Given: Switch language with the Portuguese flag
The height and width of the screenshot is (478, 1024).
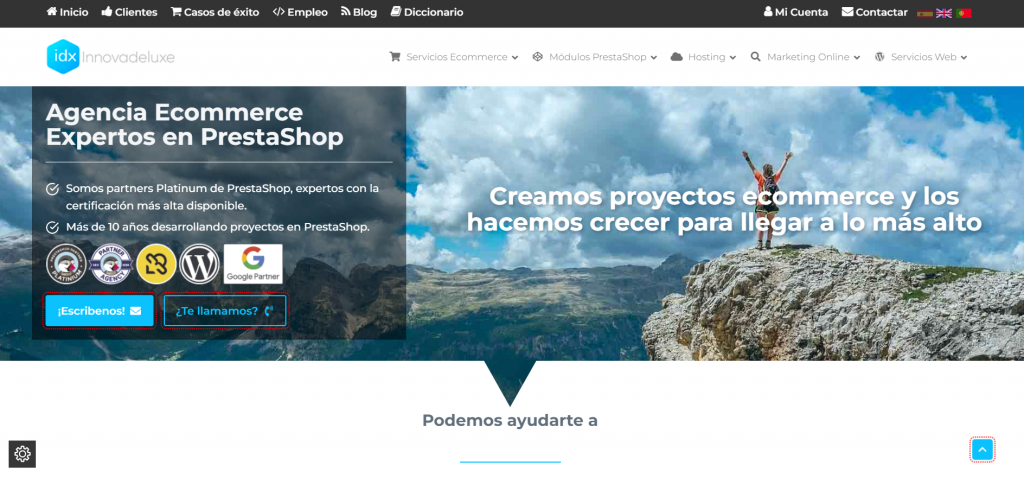Looking at the screenshot, I should (x=963, y=13).
